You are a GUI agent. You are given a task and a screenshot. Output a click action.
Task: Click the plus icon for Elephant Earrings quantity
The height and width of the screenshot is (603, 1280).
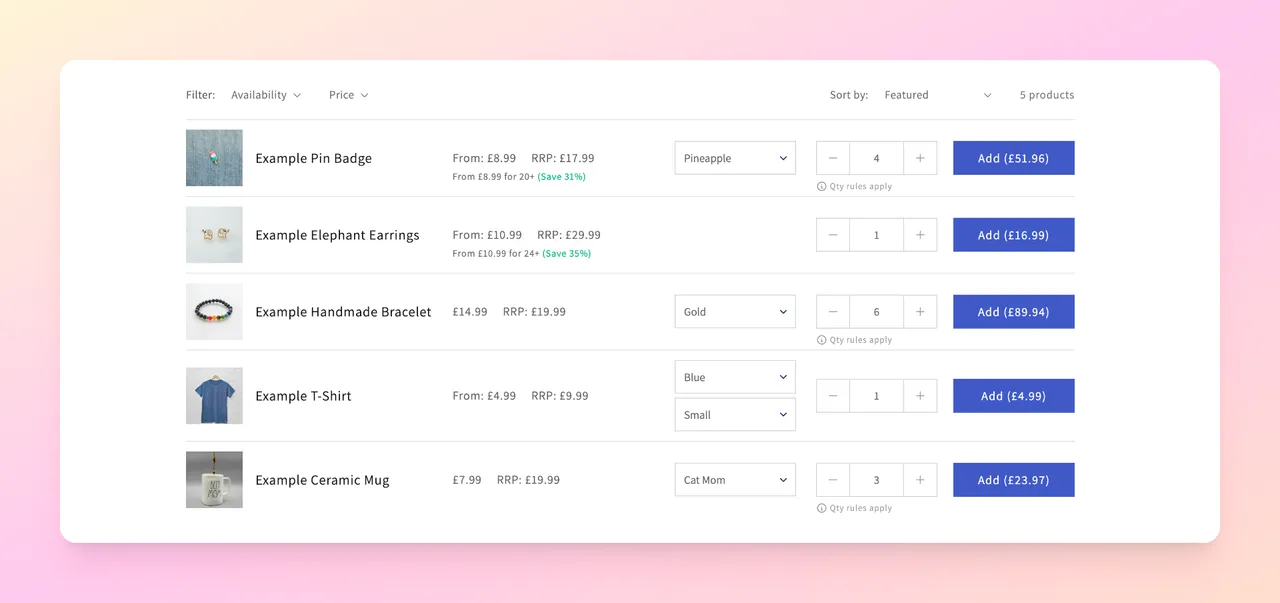pos(920,235)
